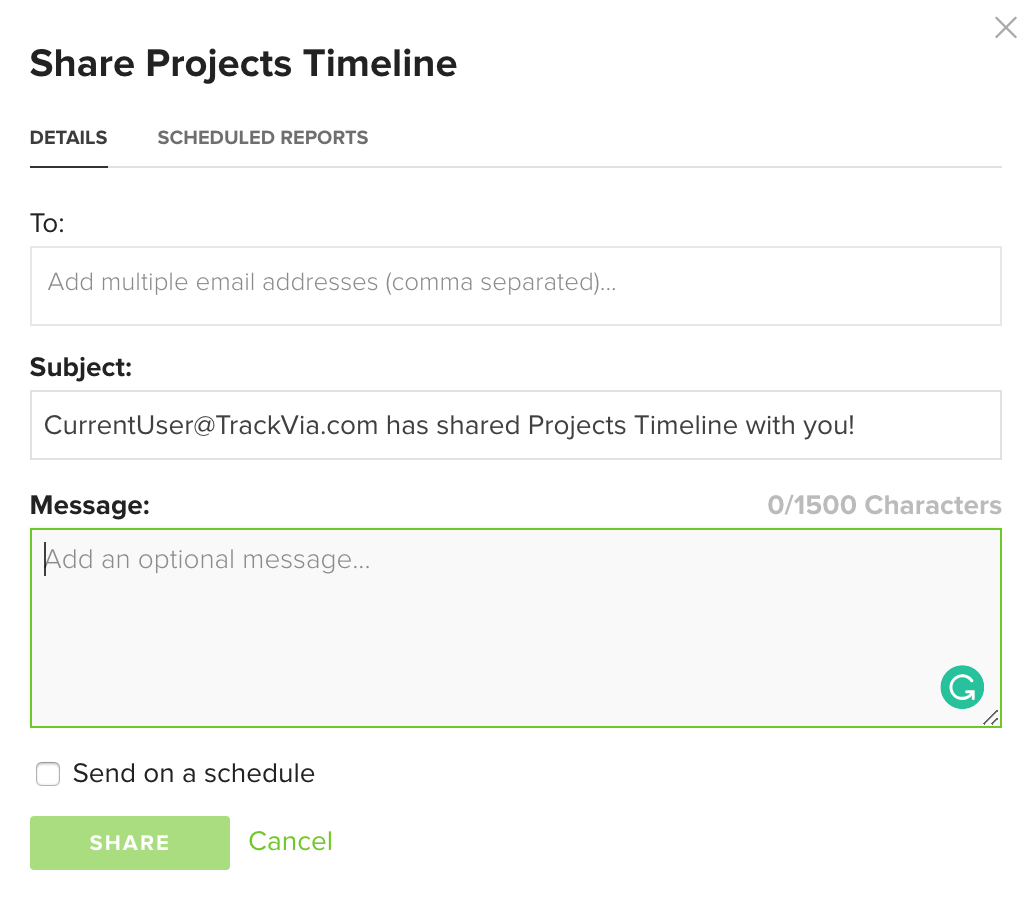Click the "Add multiple email addresses" placeholder text

coord(332,282)
